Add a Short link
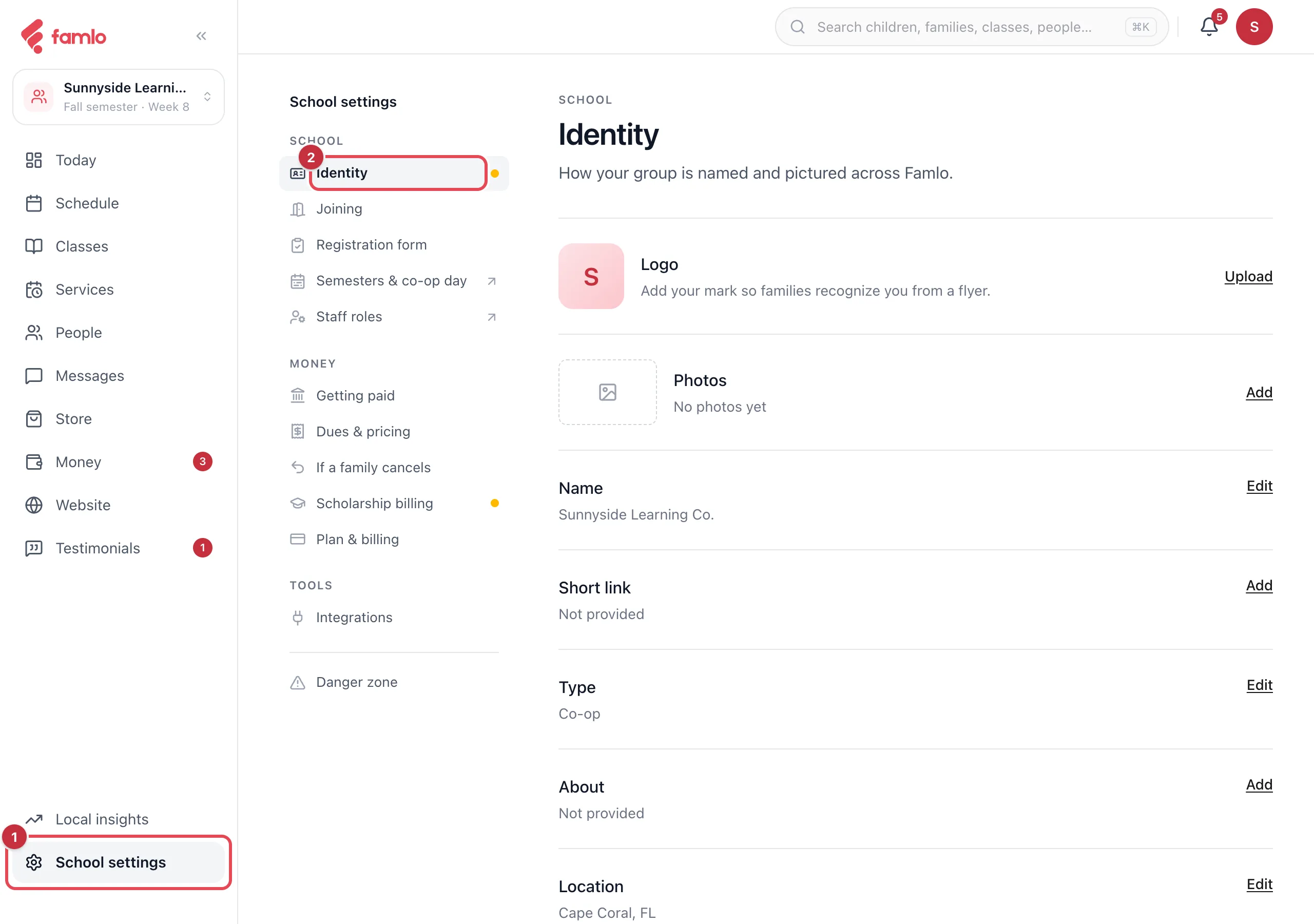 click(x=1259, y=586)
